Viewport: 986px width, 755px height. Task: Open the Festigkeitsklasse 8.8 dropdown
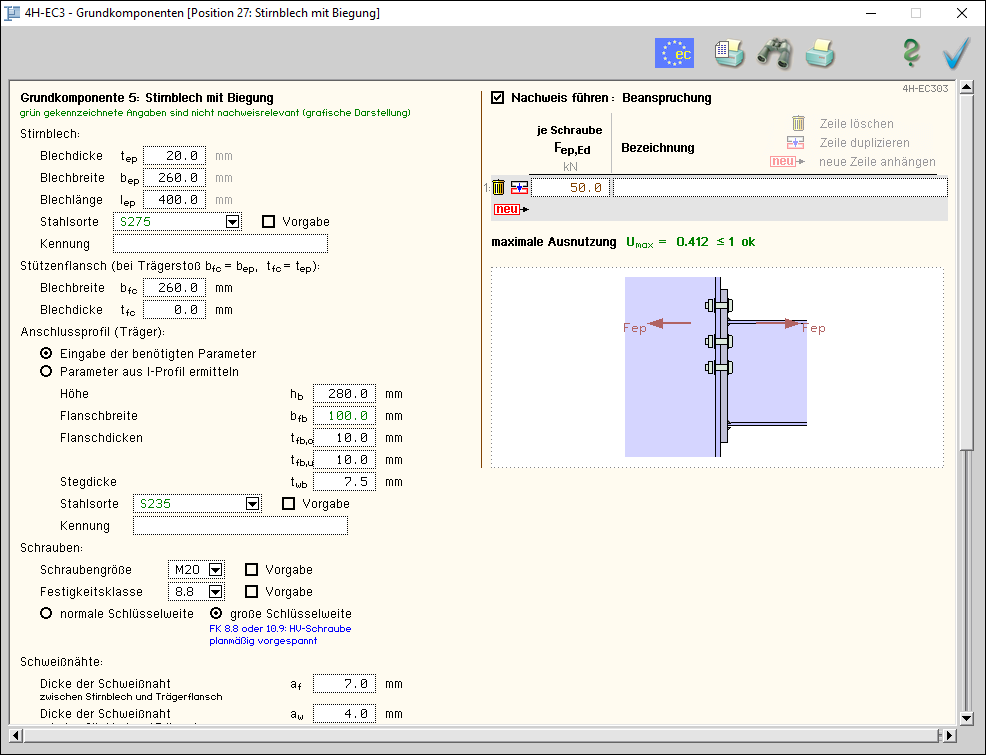click(x=215, y=592)
